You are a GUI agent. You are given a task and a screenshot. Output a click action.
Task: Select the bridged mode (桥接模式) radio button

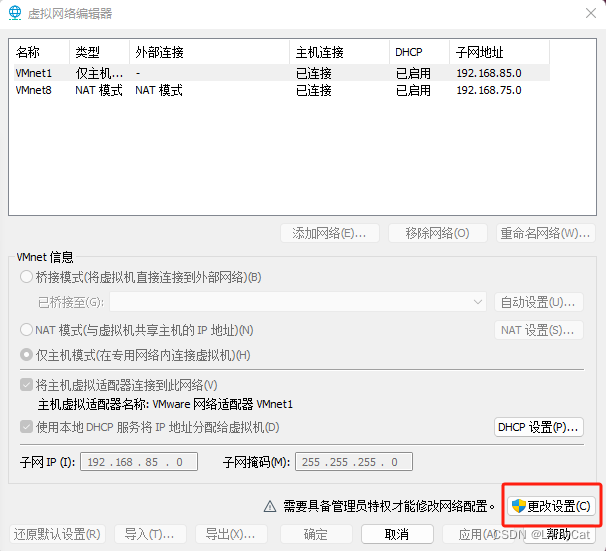pos(26,277)
